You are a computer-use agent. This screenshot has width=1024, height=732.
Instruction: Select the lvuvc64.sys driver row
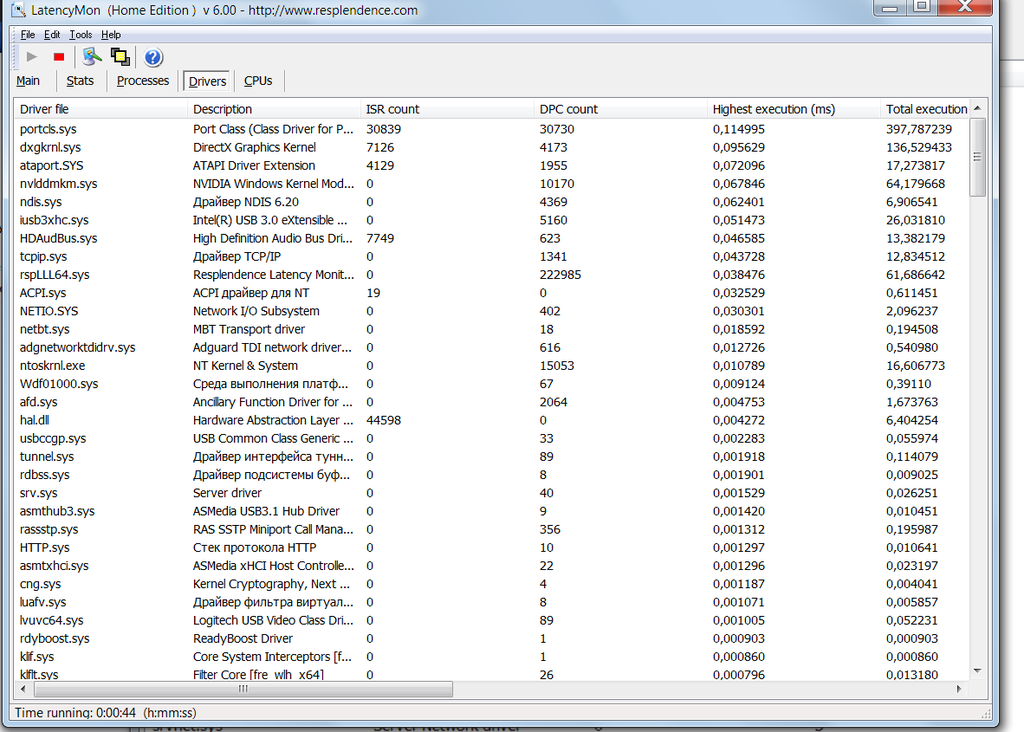(492, 620)
